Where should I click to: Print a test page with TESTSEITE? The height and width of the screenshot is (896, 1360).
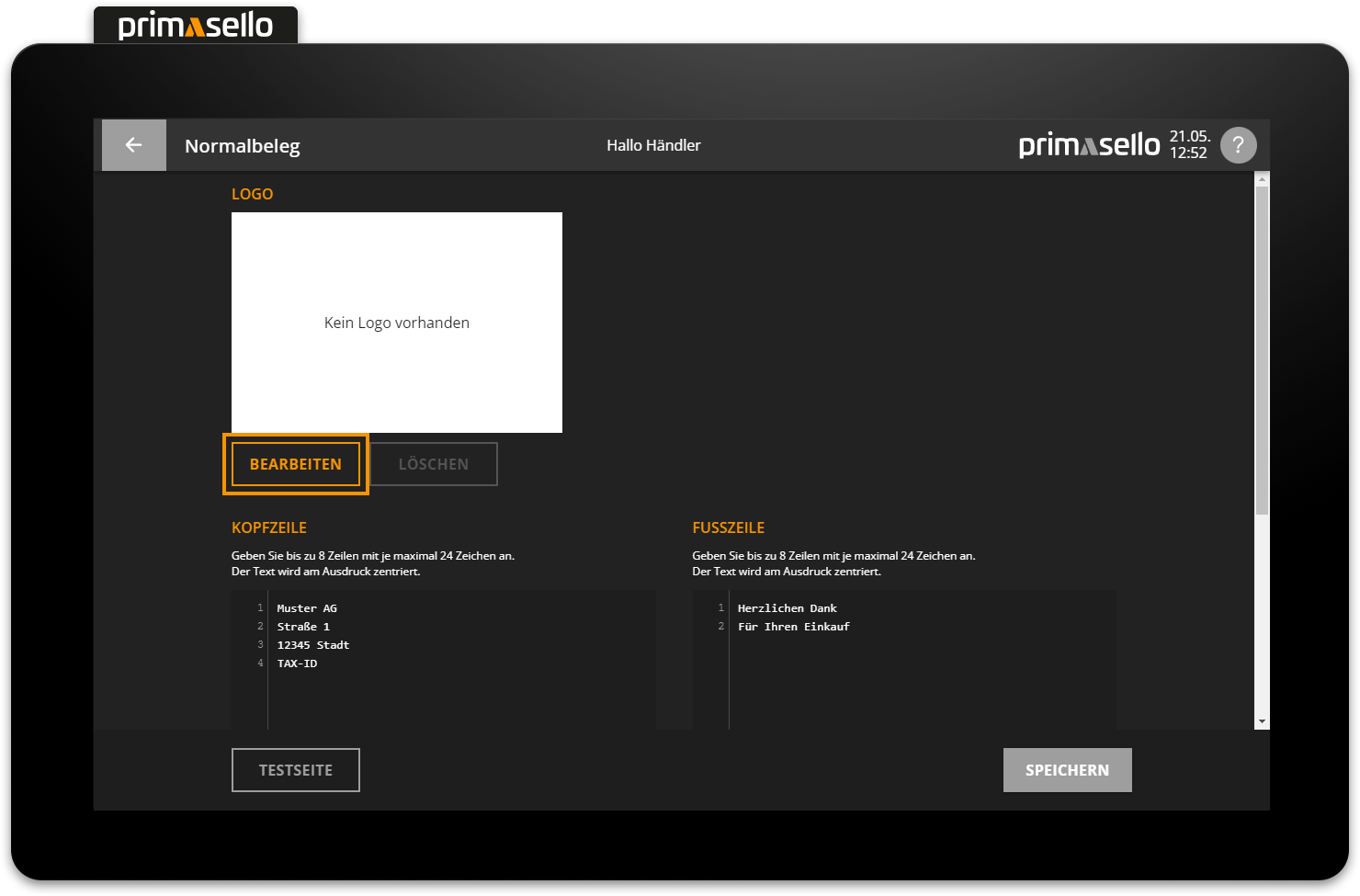[295, 770]
